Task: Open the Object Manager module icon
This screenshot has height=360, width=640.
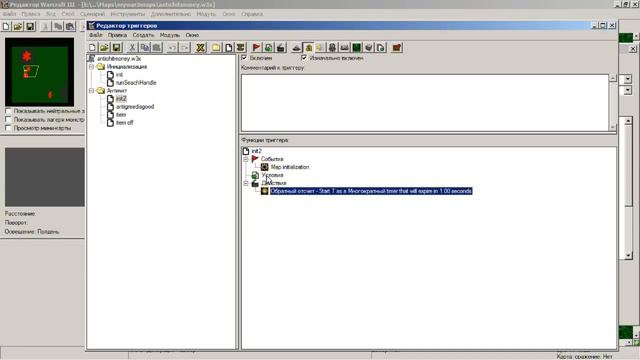Action: pos(369,48)
